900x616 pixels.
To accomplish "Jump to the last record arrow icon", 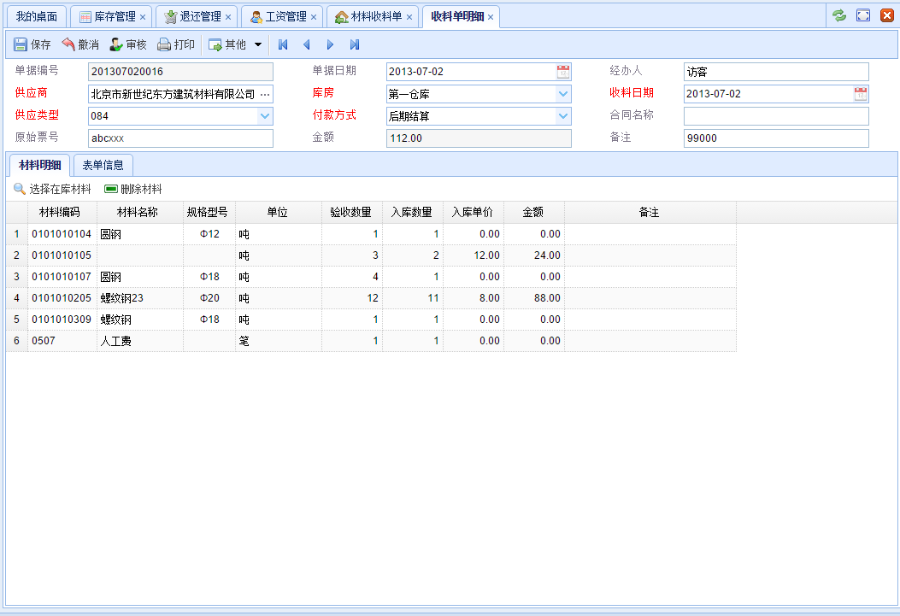I will pyautogui.click(x=353, y=44).
